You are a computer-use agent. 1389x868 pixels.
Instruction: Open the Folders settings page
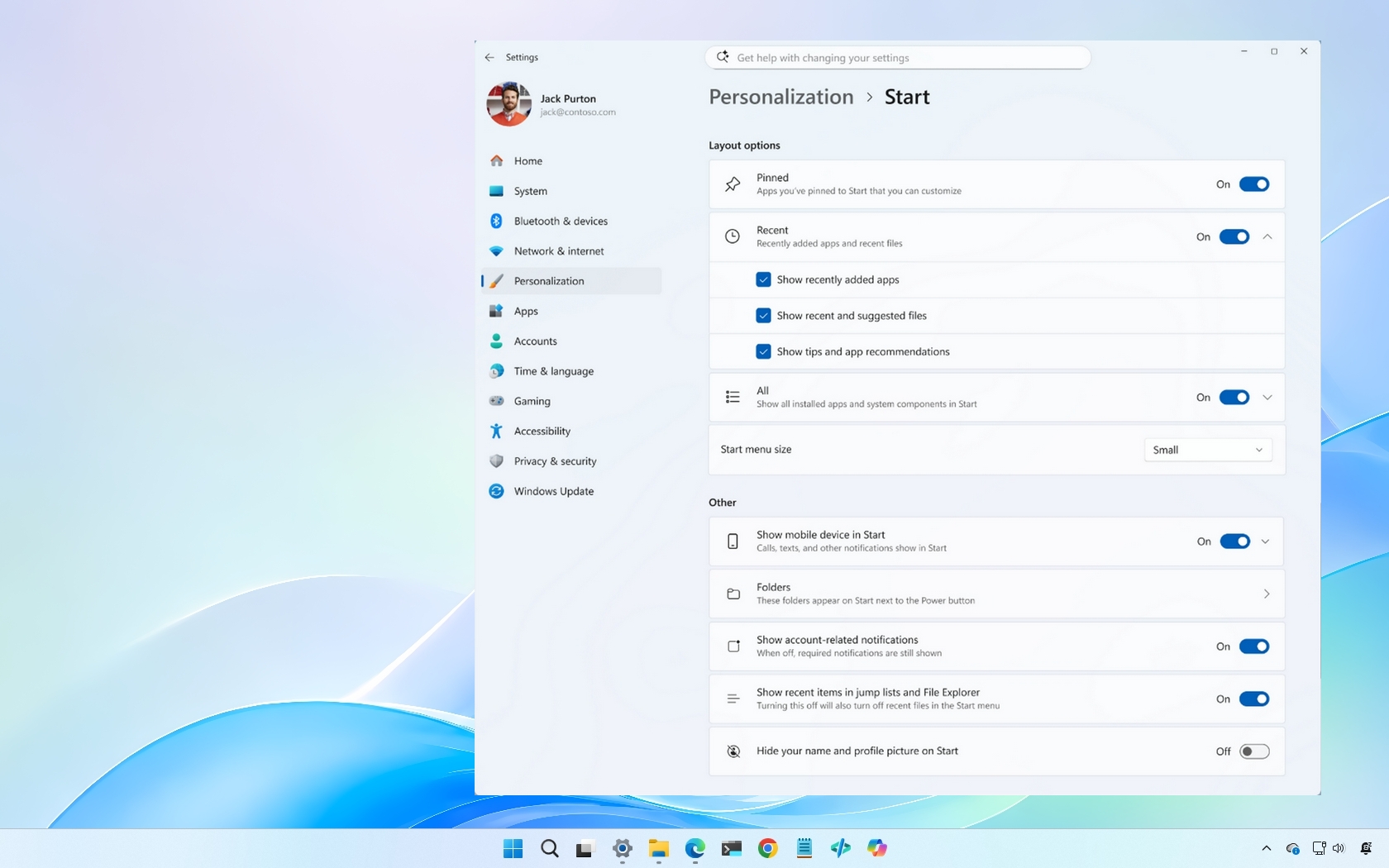(996, 594)
